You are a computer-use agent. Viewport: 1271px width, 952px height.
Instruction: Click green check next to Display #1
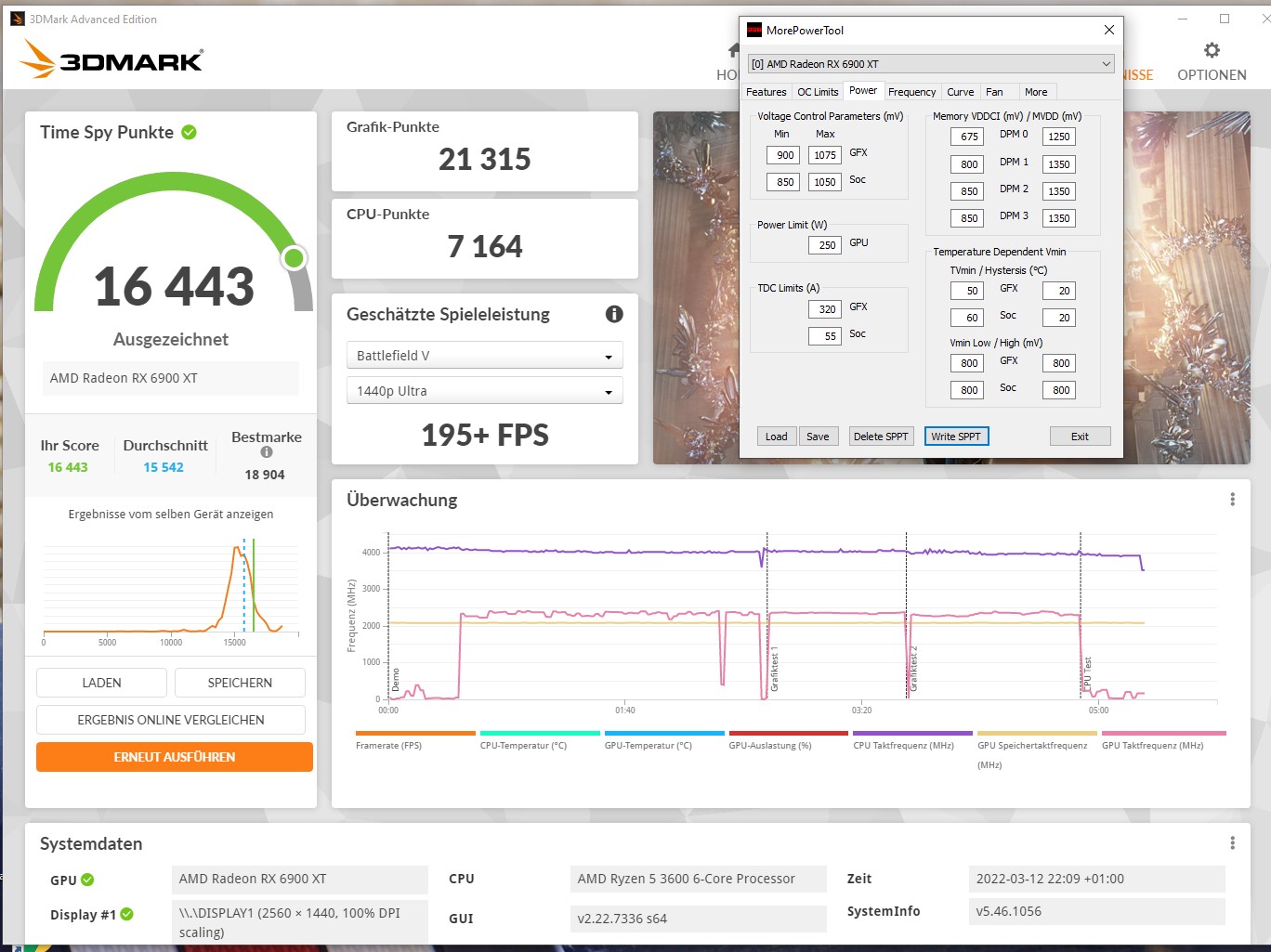tap(127, 914)
